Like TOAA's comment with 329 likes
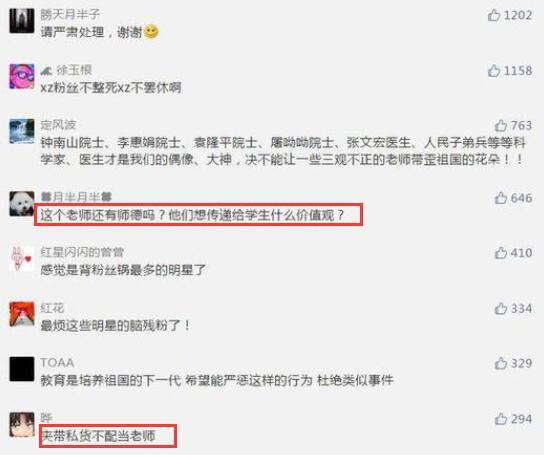 click(x=501, y=363)
